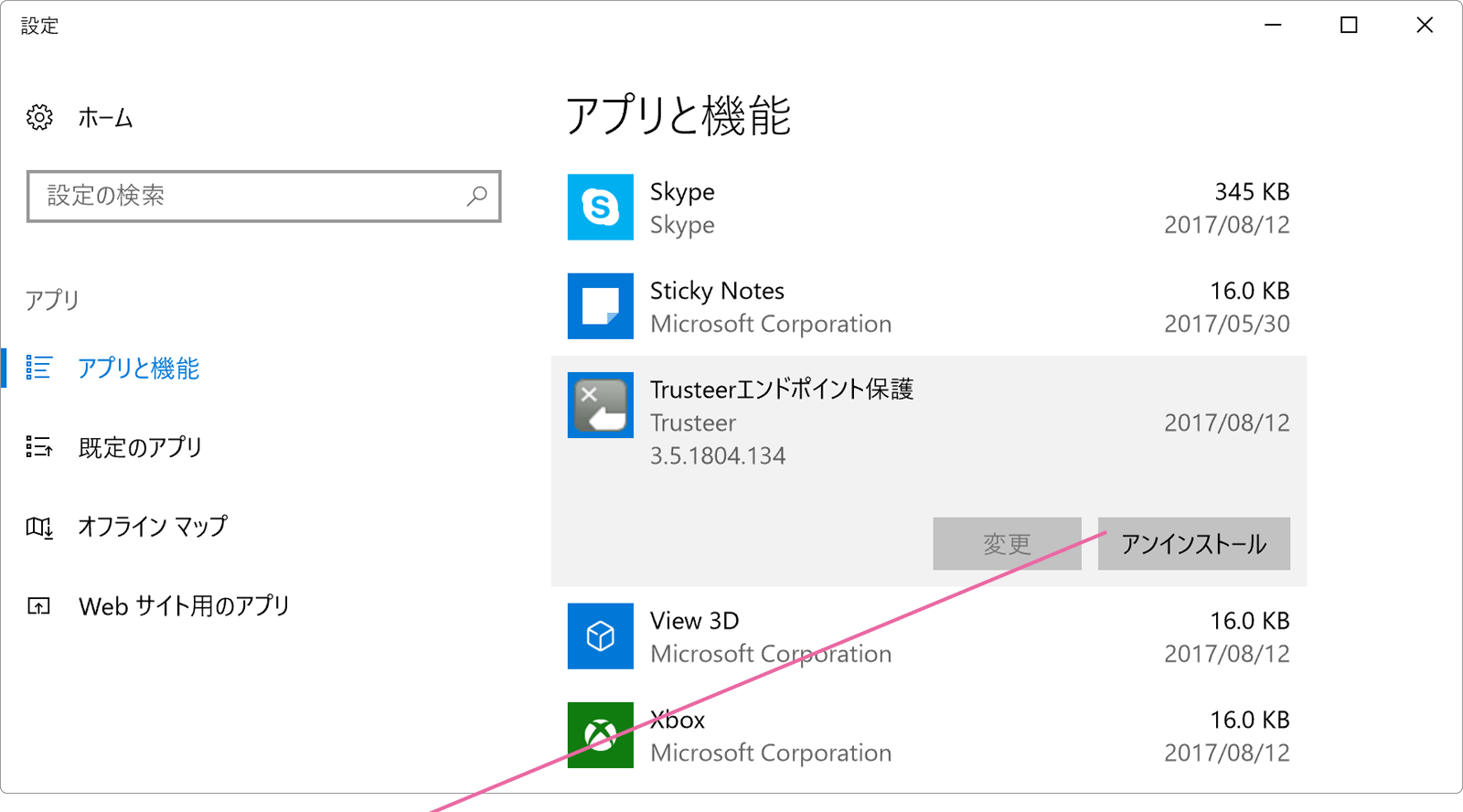Click the offline map icon
This screenshot has width=1463, height=812.
click(x=39, y=527)
